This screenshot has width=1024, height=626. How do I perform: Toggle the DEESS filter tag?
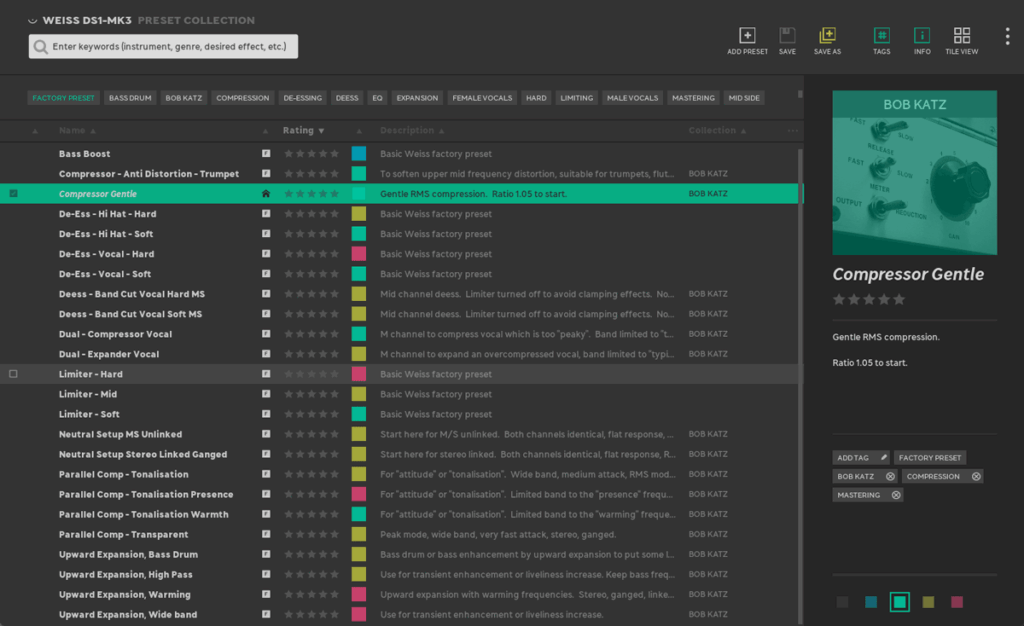[347, 98]
